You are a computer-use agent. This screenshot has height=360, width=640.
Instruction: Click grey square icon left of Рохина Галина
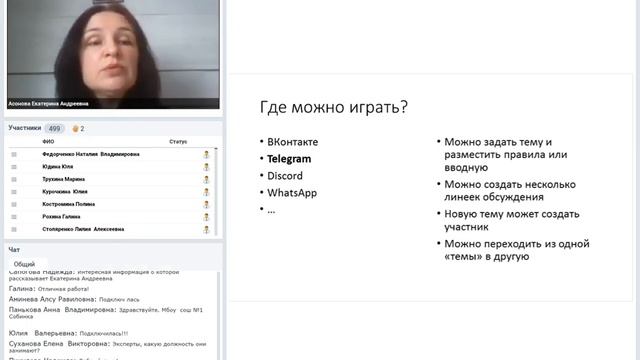click(x=14, y=217)
